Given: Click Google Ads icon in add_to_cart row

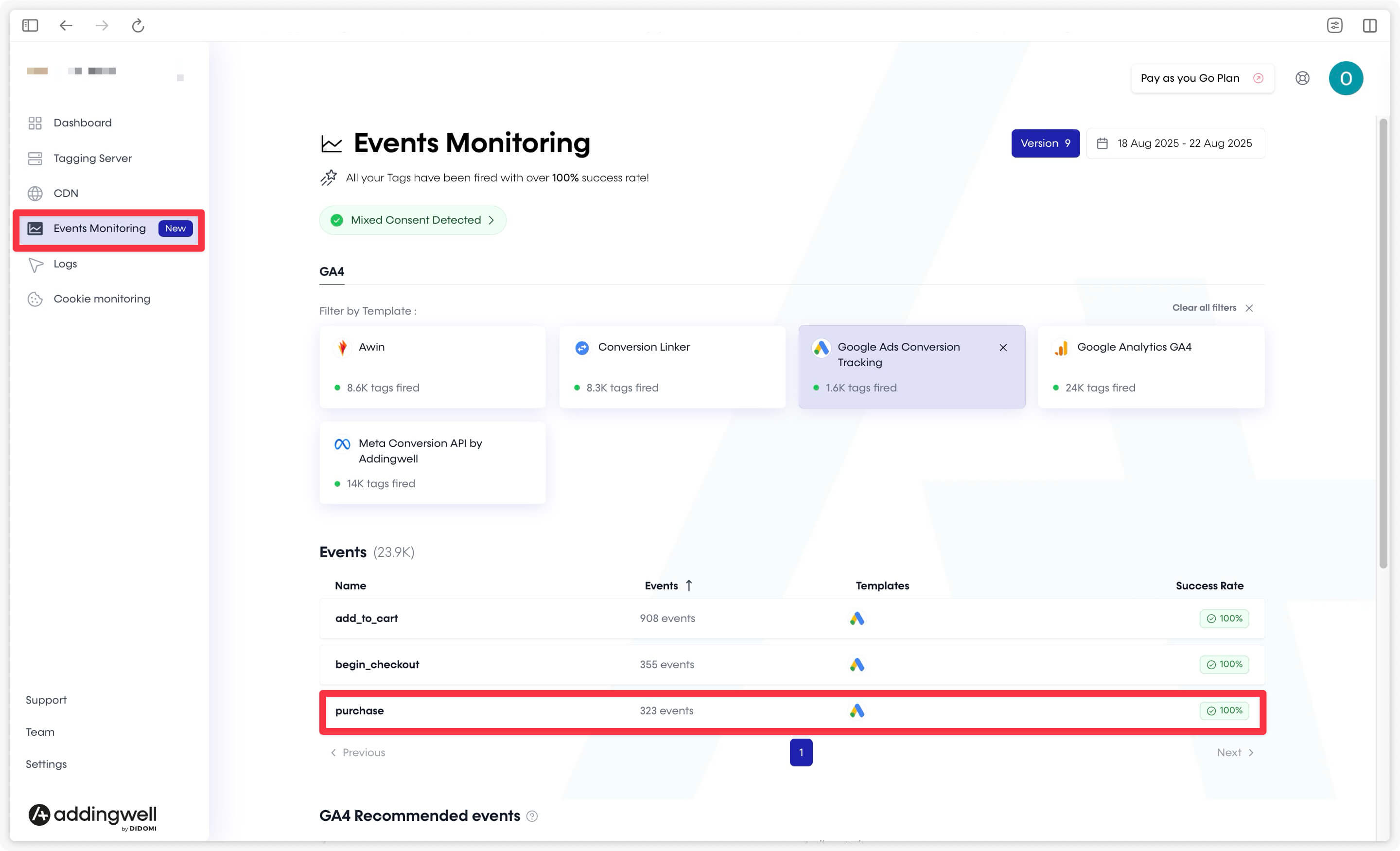Looking at the screenshot, I should [x=857, y=619].
